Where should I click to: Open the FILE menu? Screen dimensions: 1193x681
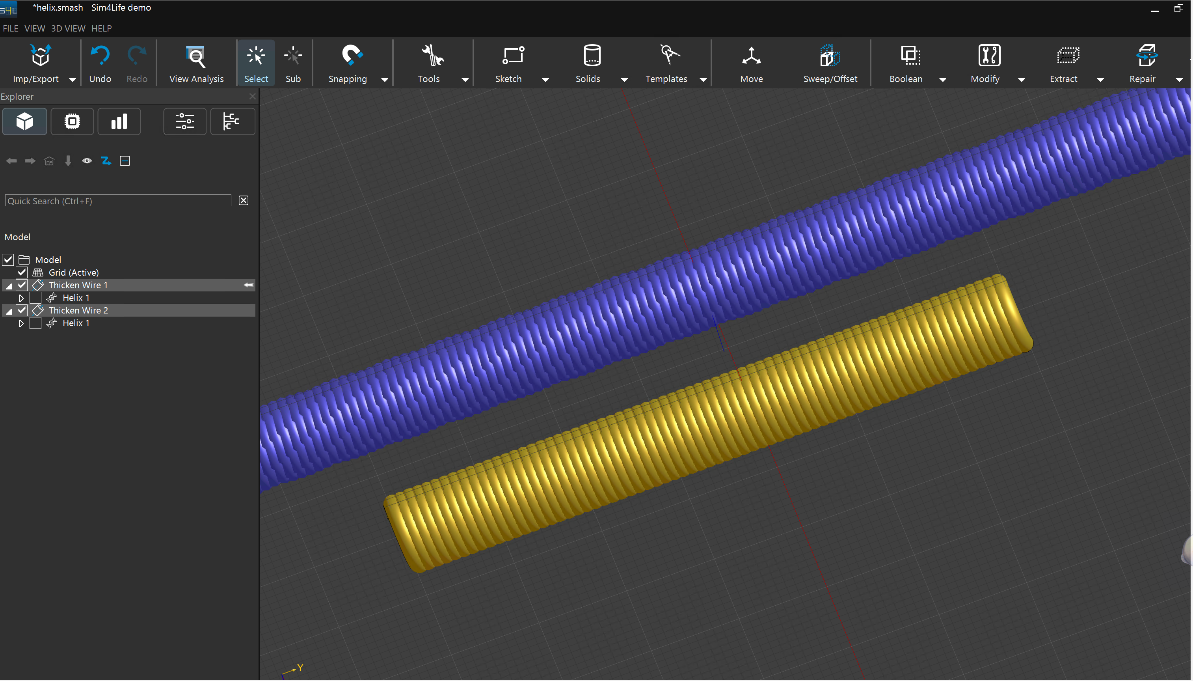(x=11, y=28)
